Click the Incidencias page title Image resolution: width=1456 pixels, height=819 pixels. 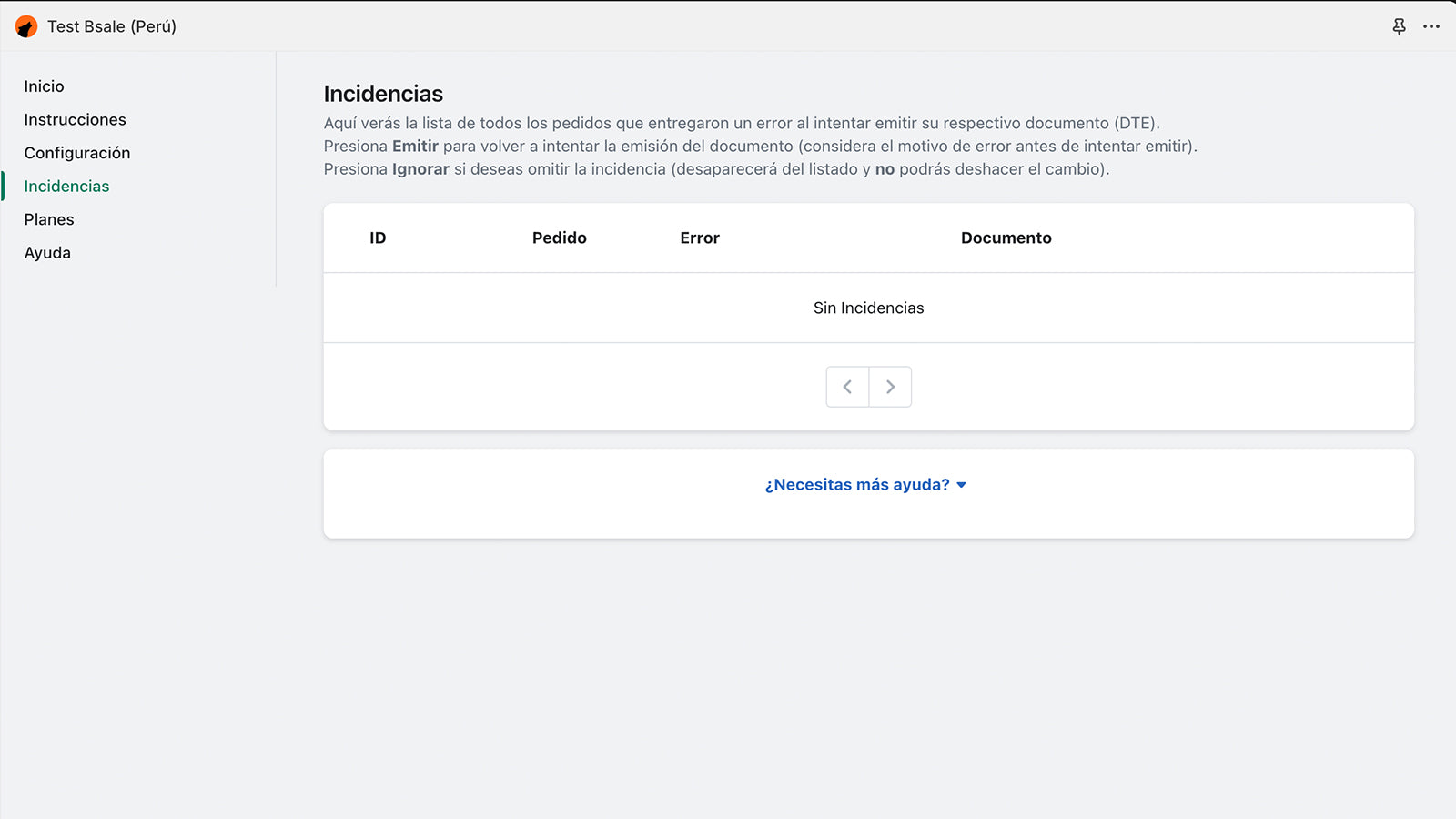383,93
